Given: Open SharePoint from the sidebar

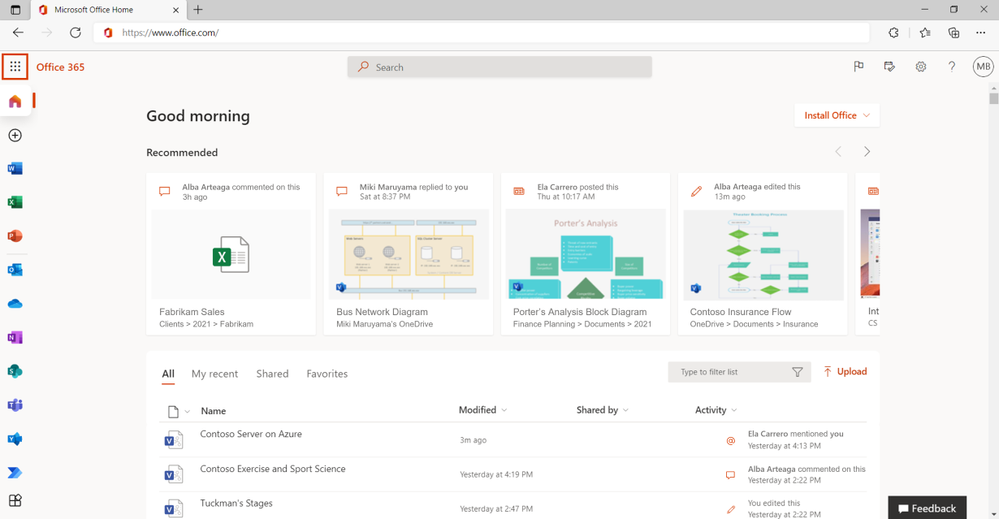Looking at the screenshot, I should click(x=15, y=371).
